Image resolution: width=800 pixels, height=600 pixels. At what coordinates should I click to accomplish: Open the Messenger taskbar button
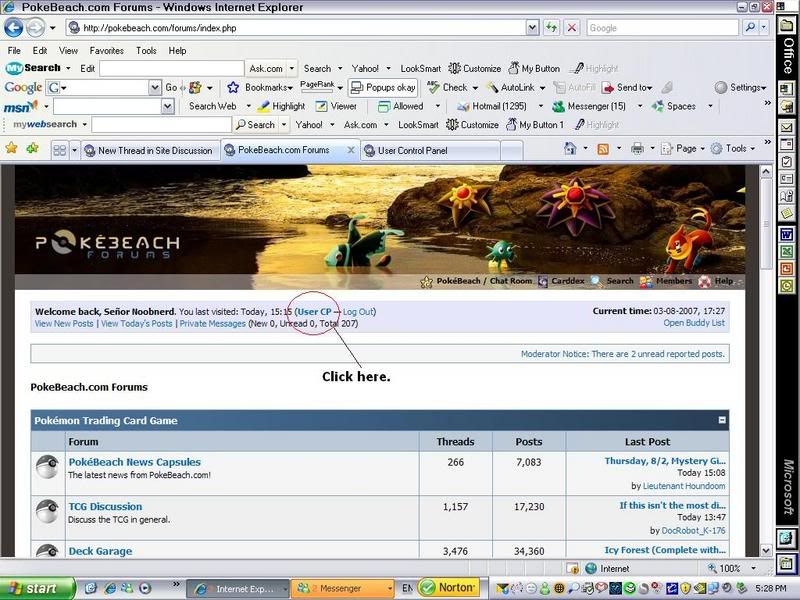[342, 588]
